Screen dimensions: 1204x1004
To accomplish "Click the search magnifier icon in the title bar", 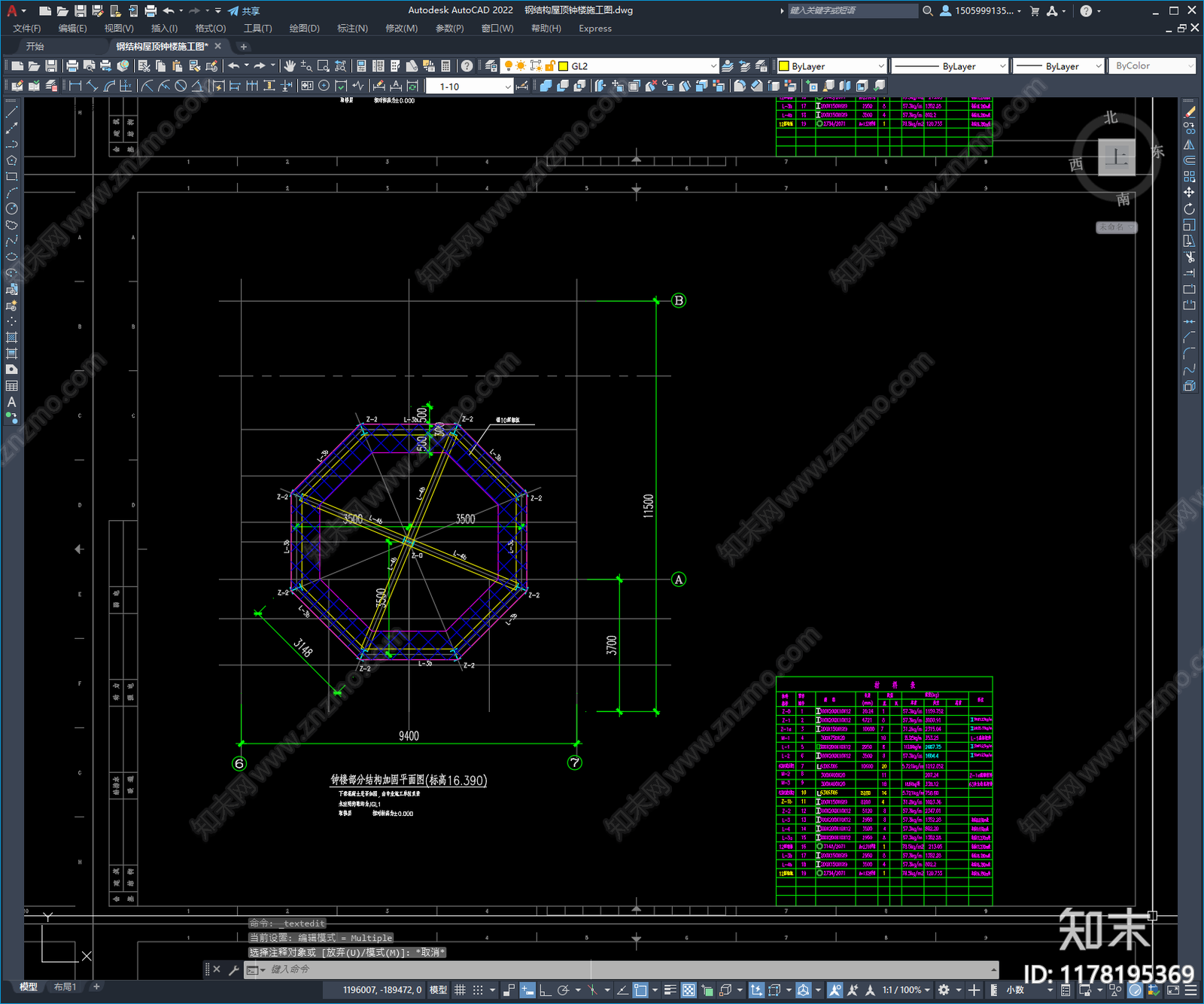I will [928, 11].
